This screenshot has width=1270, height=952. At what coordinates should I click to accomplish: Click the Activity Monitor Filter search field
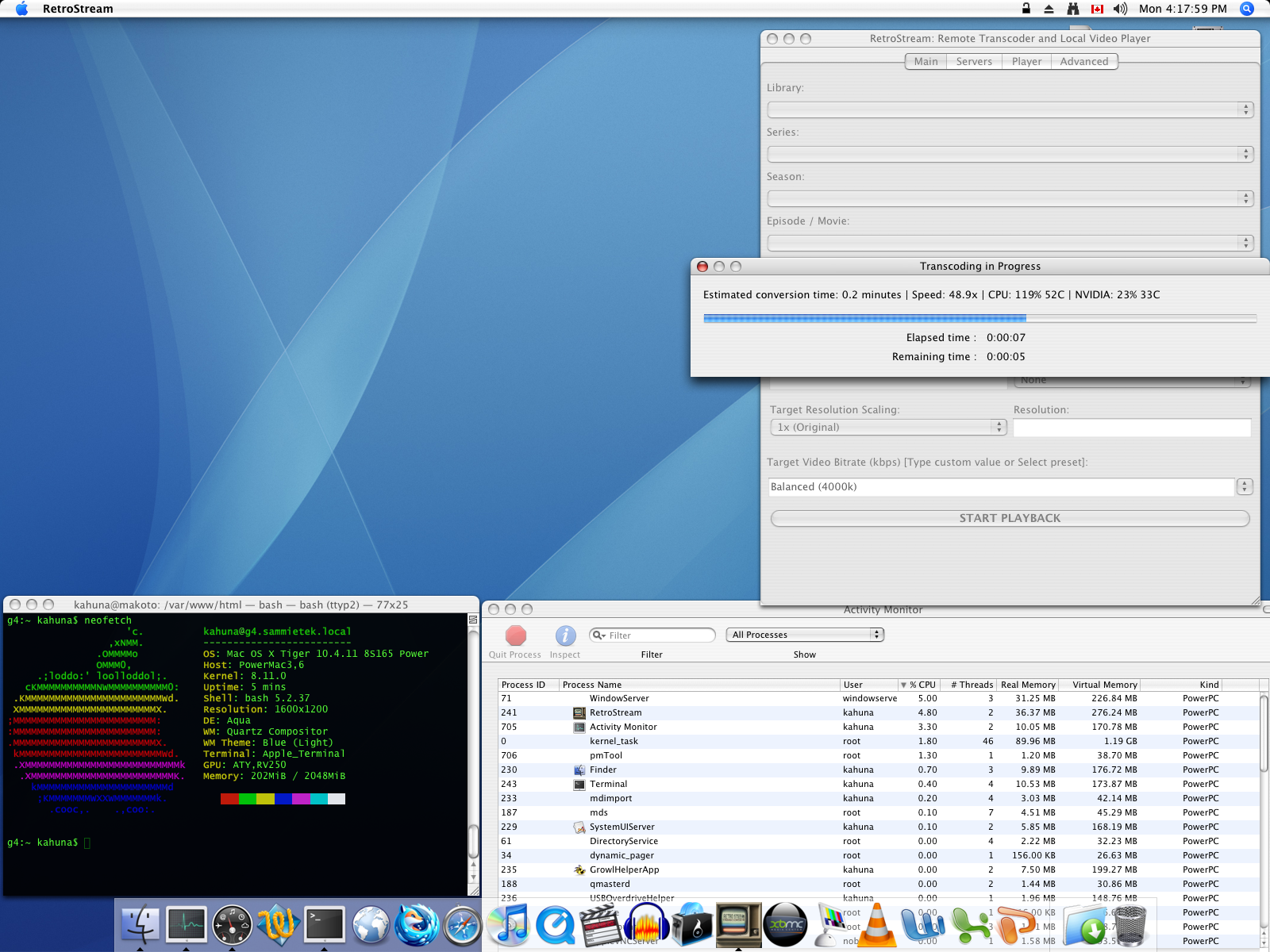pyautogui.click(x=659, y=635)
